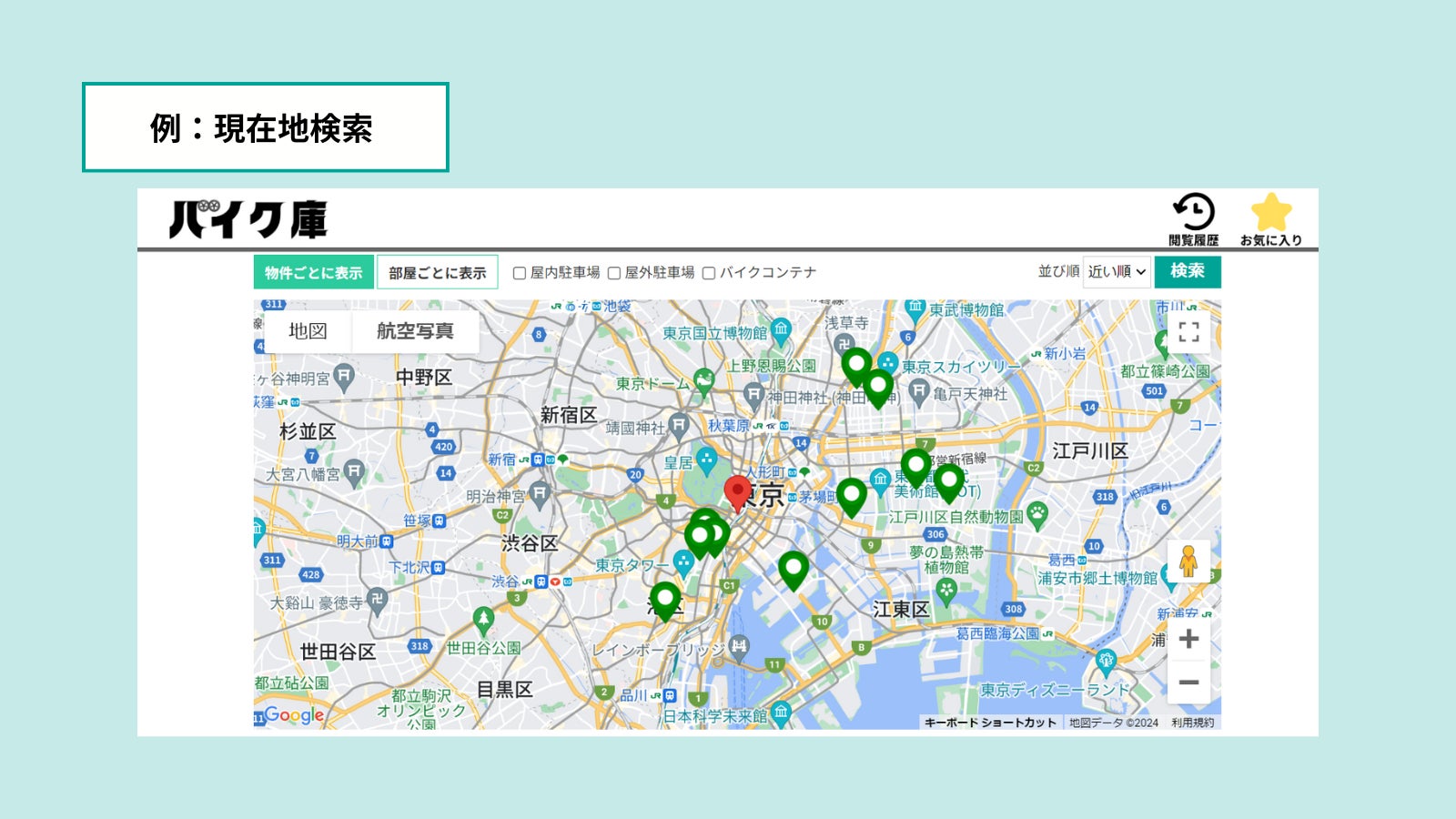Click the バイク庫 logo
The height and width of the screenshot is (819, 1456).
(x=248, y=219)
